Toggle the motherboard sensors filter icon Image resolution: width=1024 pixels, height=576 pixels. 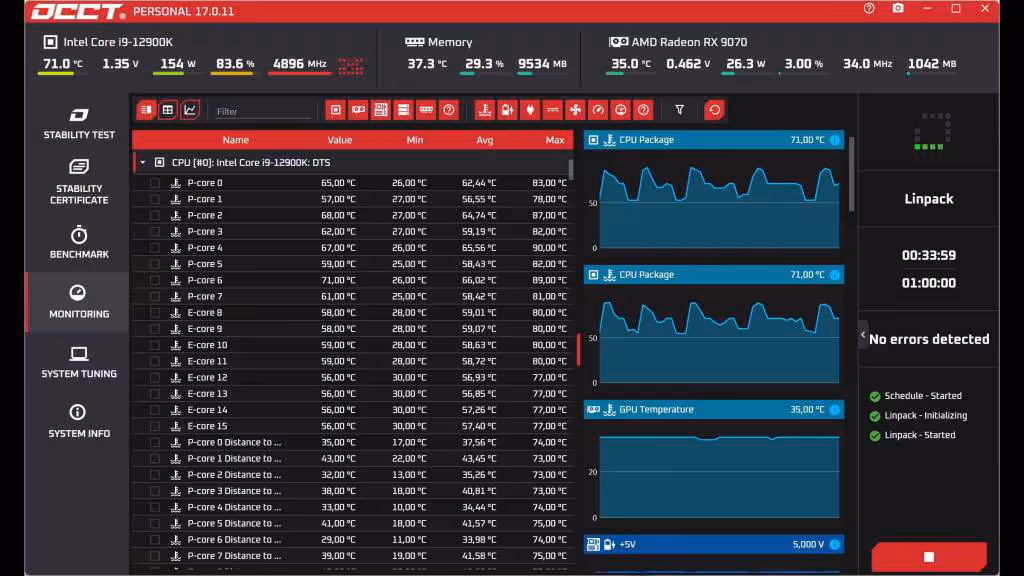pos(381,110)
